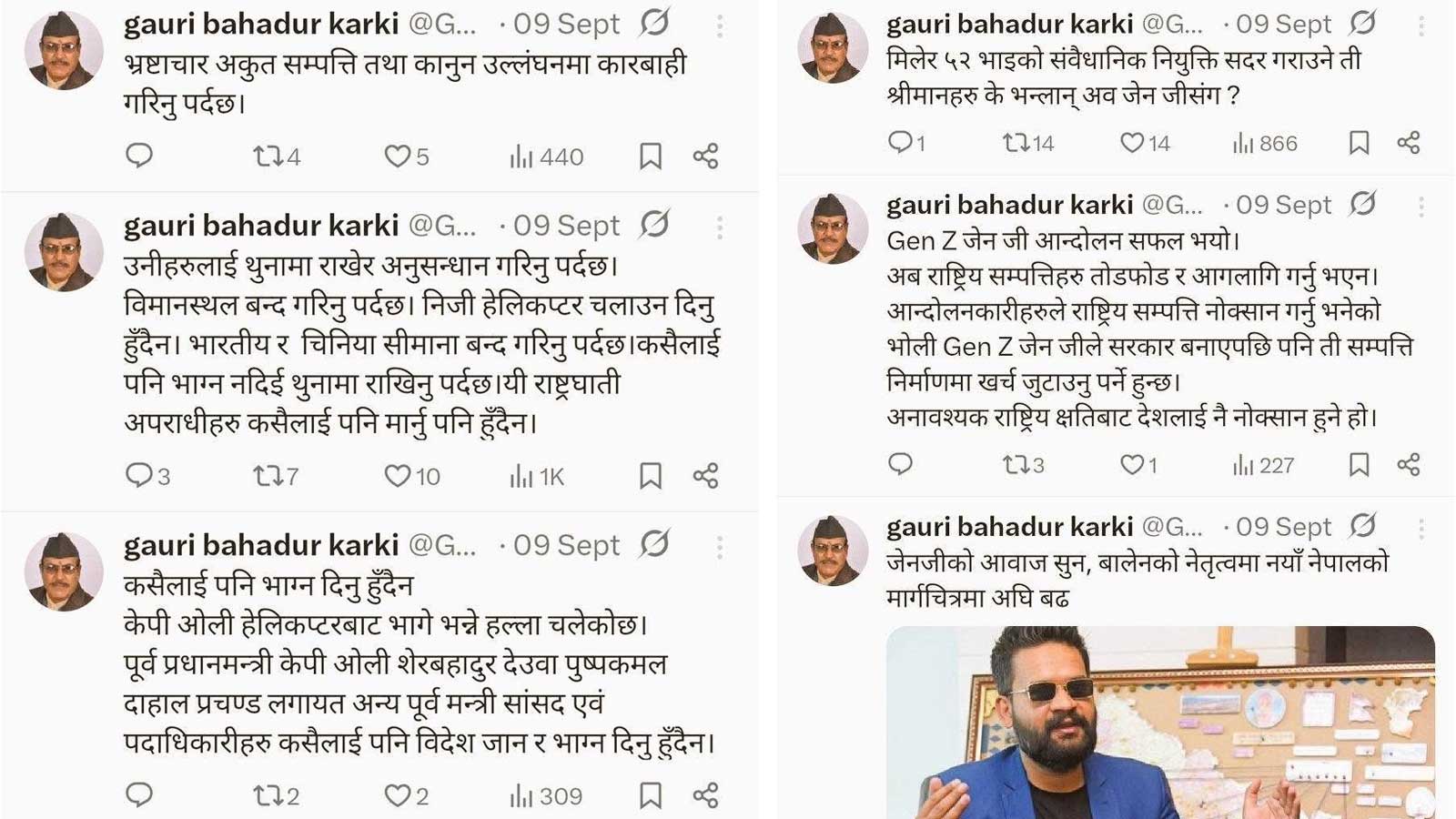Viewport: 1456px width, 819px height.
Task: Open the photo of man in sunglasses
Action: pos(1160,723)
